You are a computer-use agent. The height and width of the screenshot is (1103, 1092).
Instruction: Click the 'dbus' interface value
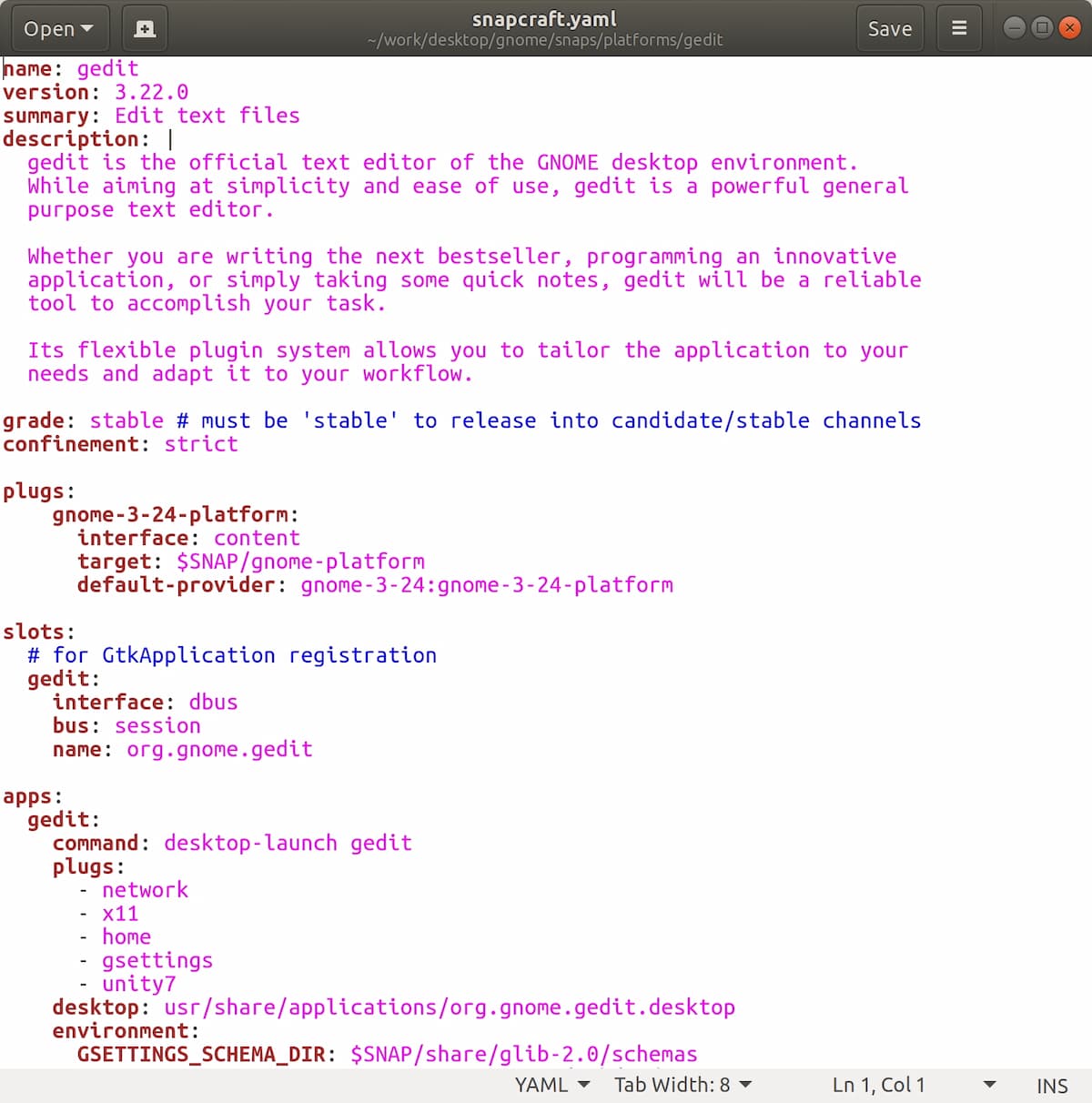click(213, 703)
